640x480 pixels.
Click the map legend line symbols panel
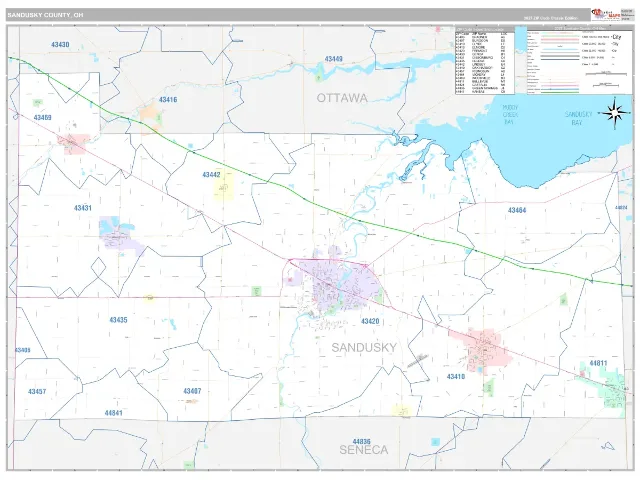point(579,61)
